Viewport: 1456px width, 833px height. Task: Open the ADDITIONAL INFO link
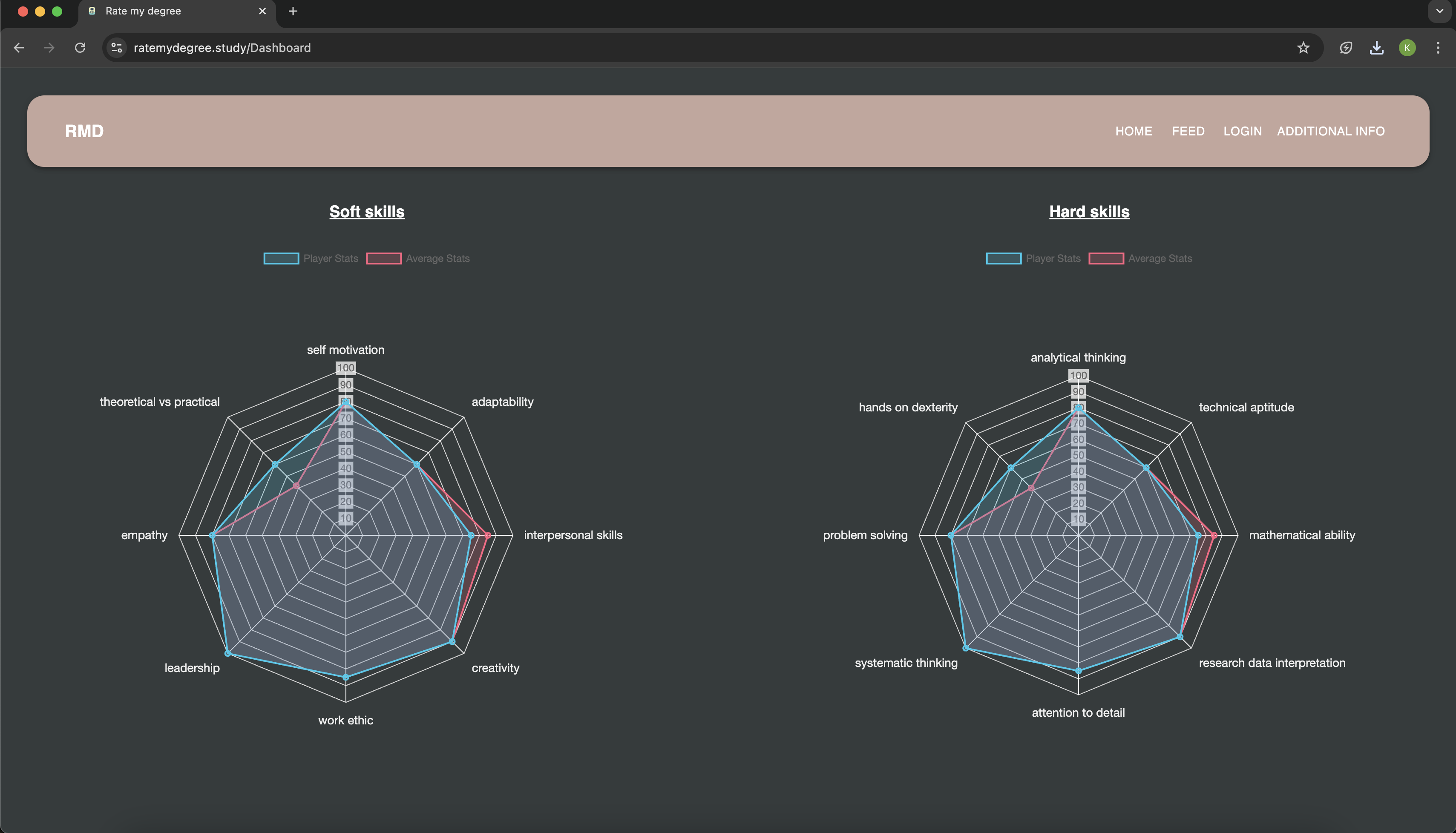(x=1330, y=131)
